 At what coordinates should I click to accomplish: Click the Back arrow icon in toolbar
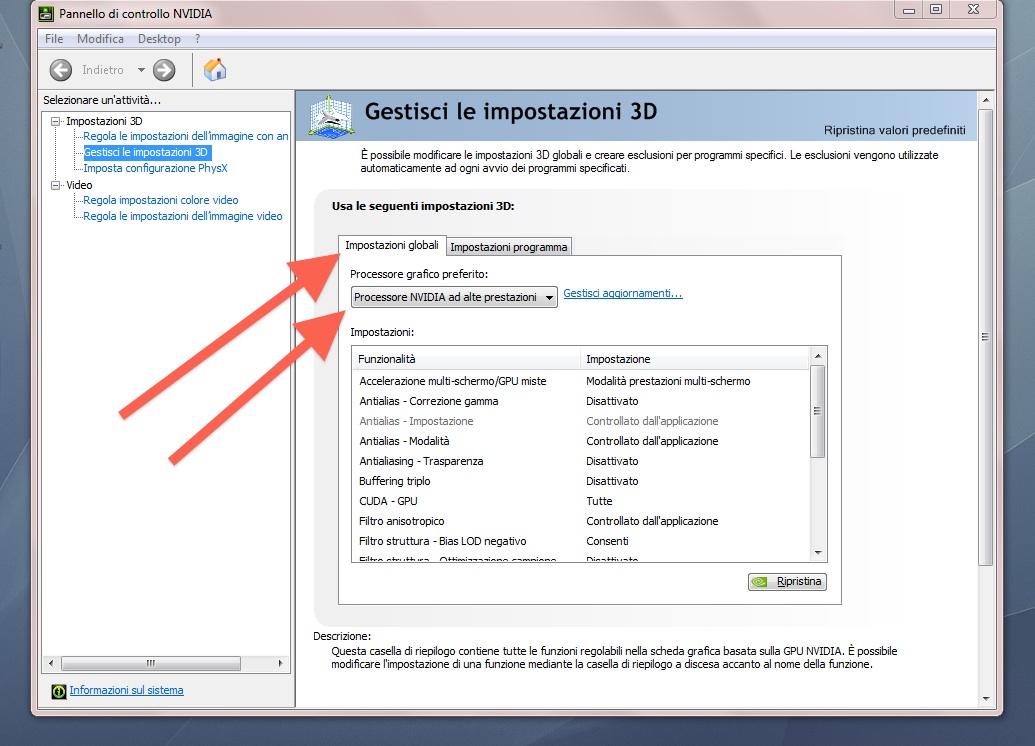[x=61, y=70]
